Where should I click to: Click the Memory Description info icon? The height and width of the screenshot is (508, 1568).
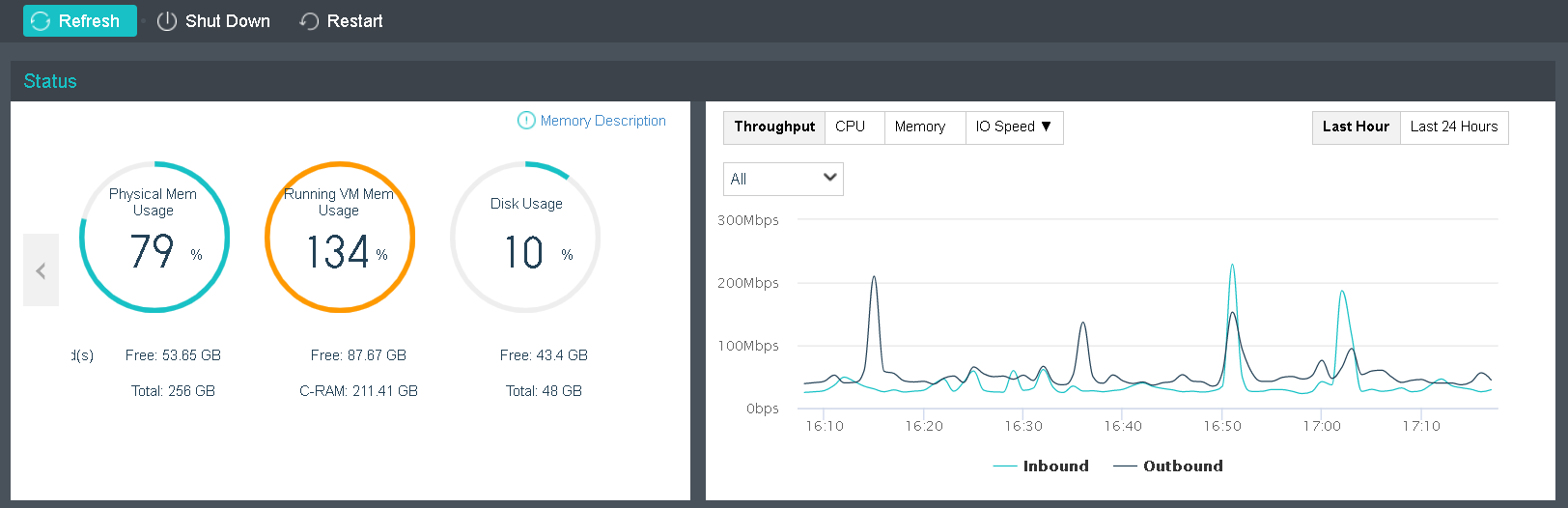(526, 121)
